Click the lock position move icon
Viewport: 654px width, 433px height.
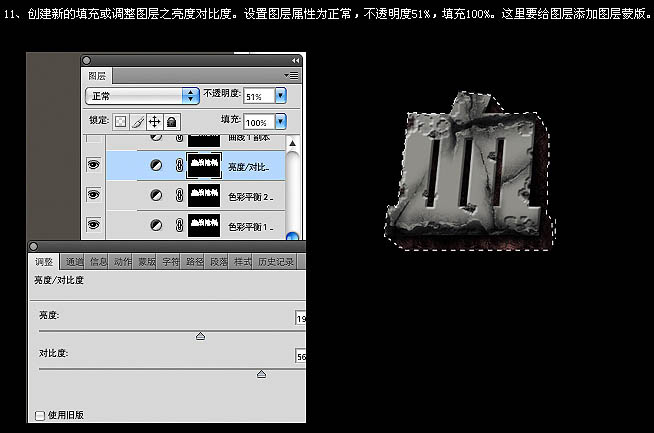pyautogui.click(x=155, y=121)
